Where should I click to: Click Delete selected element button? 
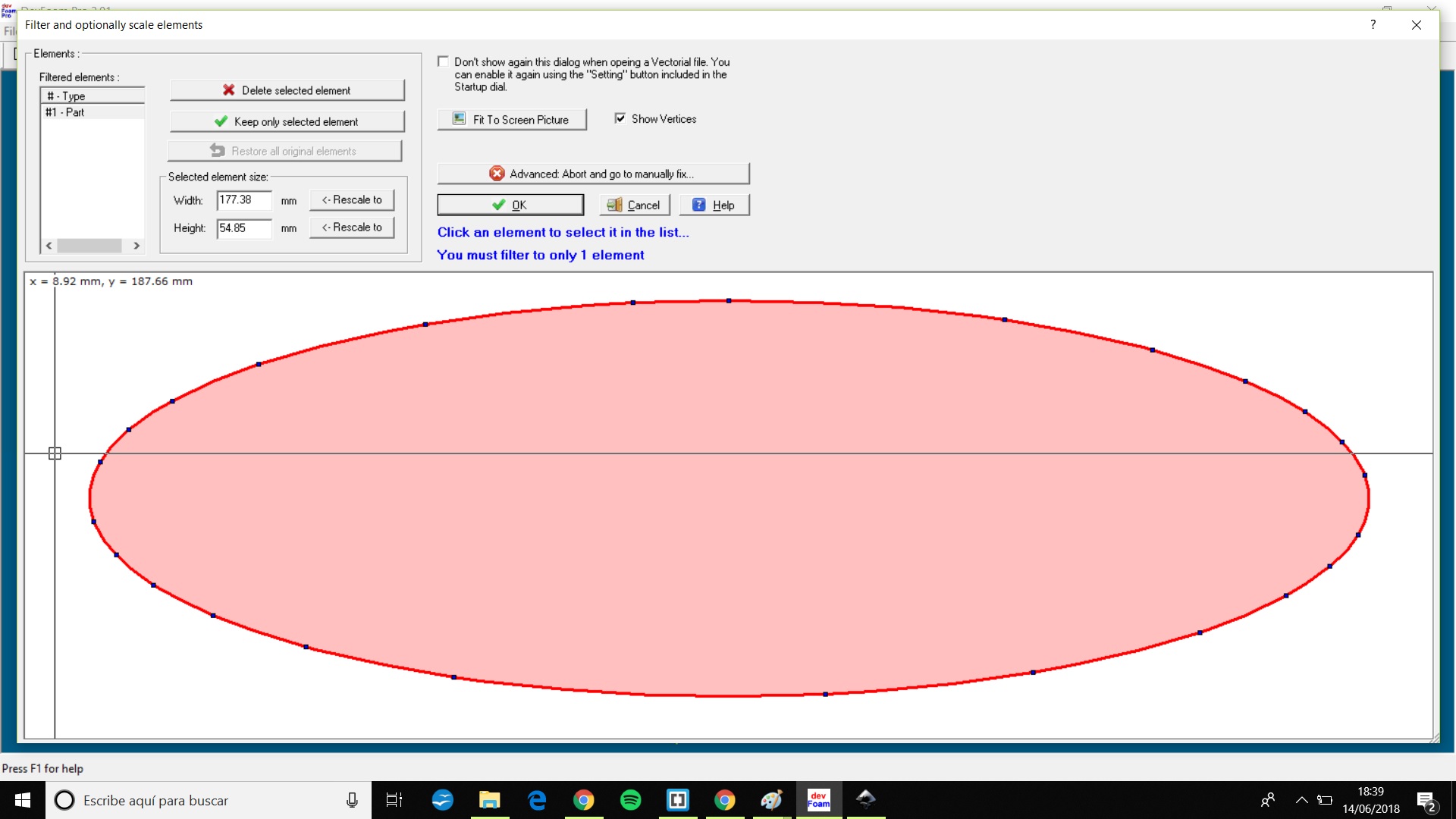pyautogui.click(x=287, y=90)
